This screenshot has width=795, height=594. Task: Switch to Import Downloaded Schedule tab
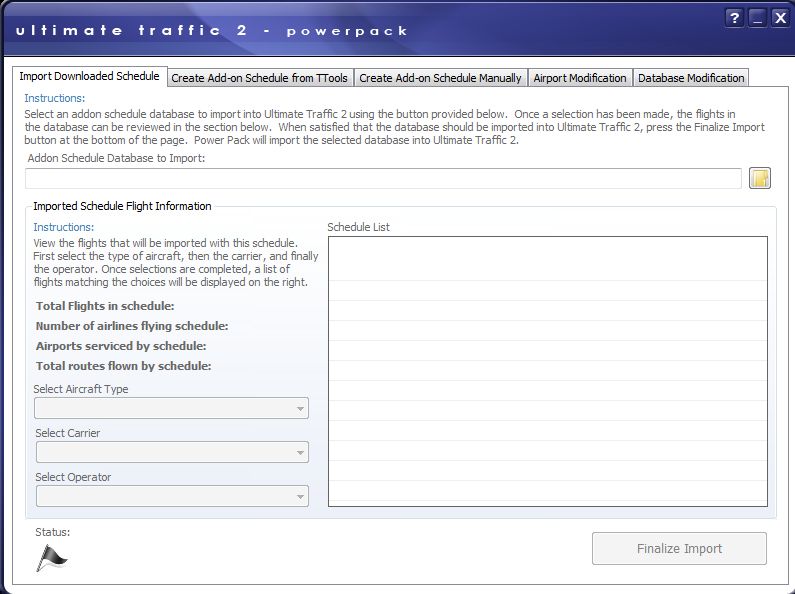pyautogui.click(x=89, y=77)
